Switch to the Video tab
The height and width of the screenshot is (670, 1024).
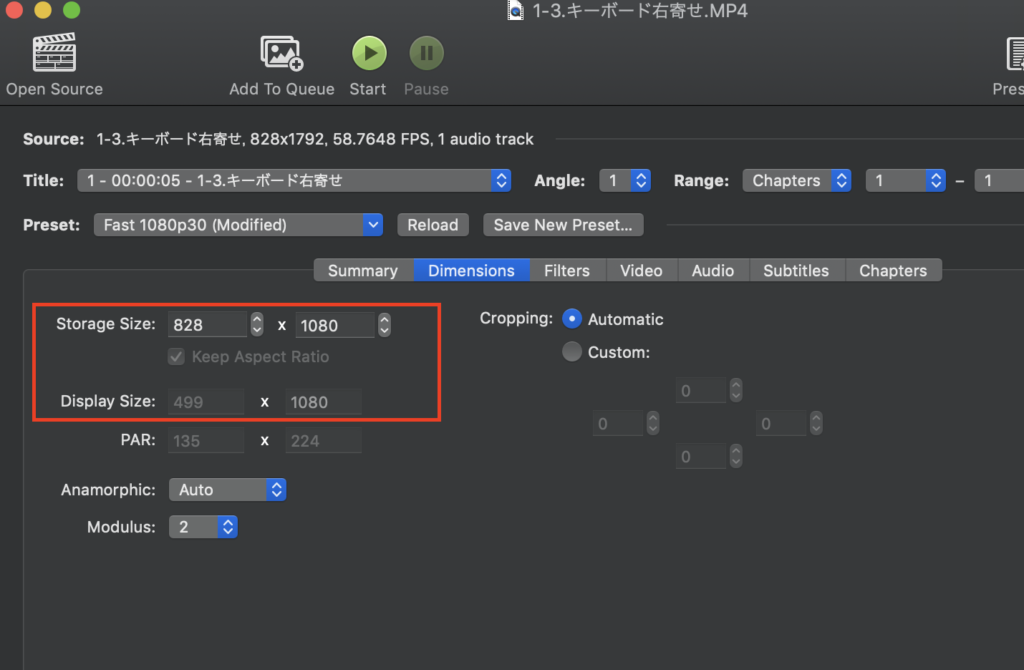click(641, 270)
